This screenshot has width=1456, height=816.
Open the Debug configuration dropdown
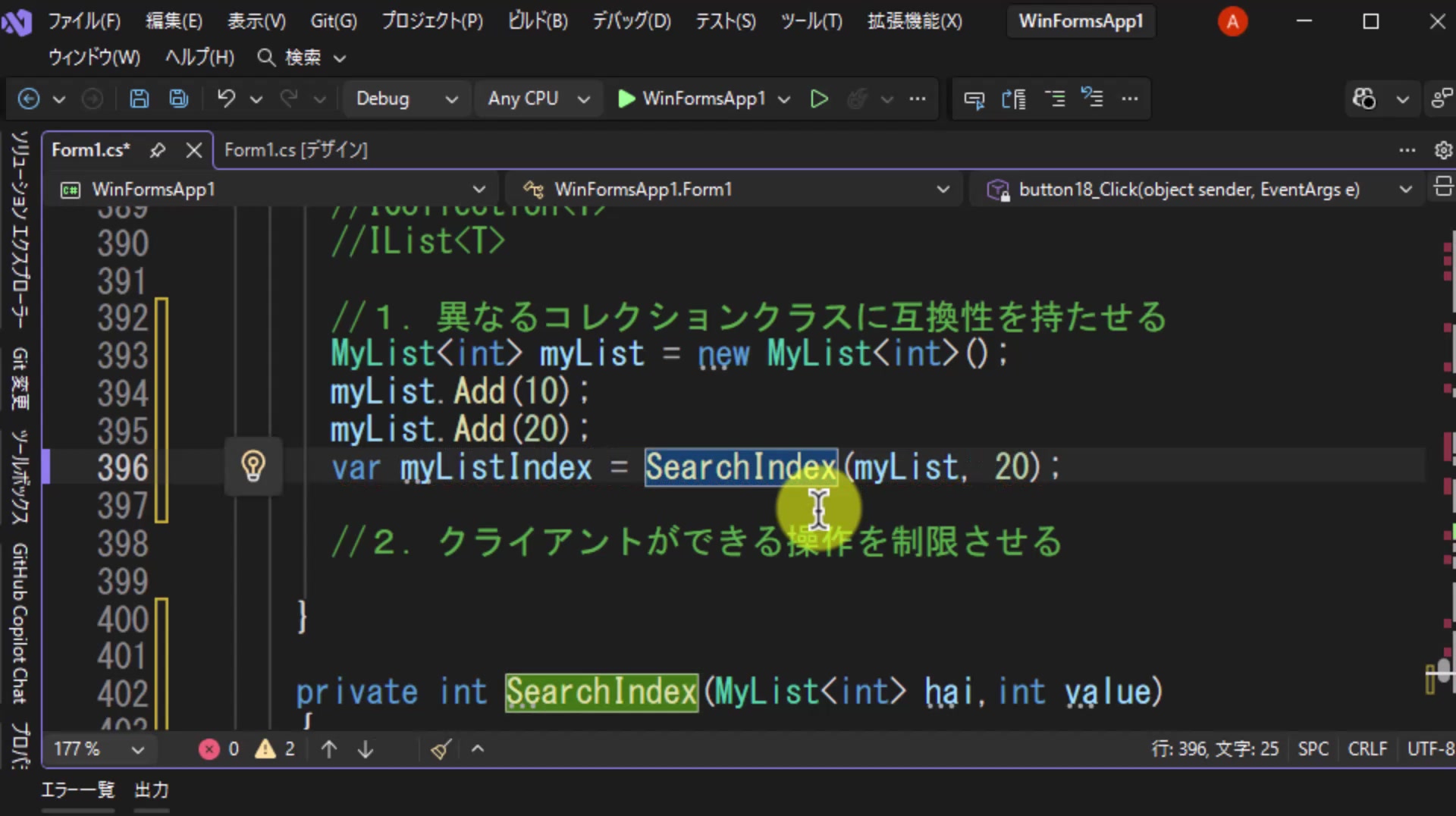pyautogui.click(x=407, y=99)
